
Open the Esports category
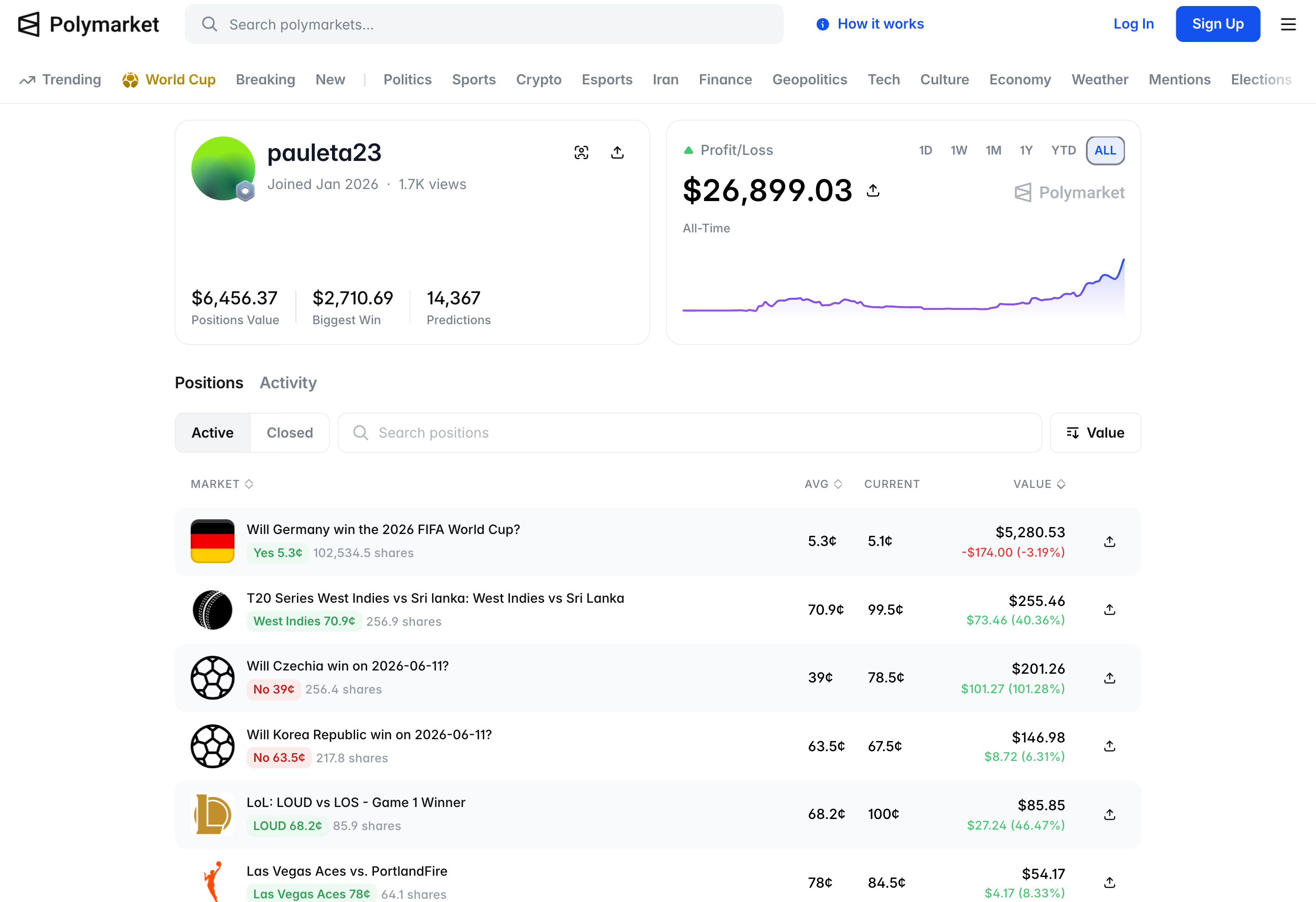[607, 80]
